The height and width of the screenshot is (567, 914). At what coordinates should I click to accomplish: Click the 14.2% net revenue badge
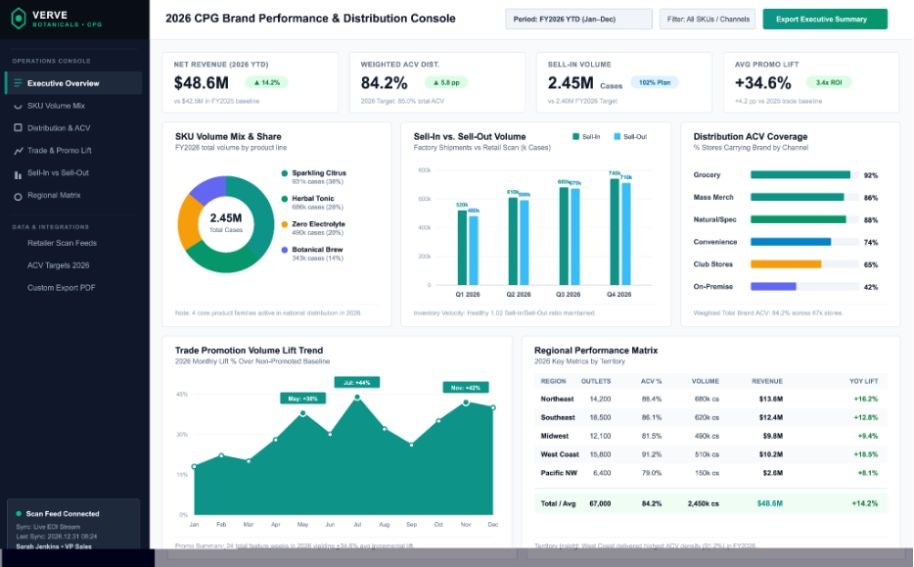point(266,83)
